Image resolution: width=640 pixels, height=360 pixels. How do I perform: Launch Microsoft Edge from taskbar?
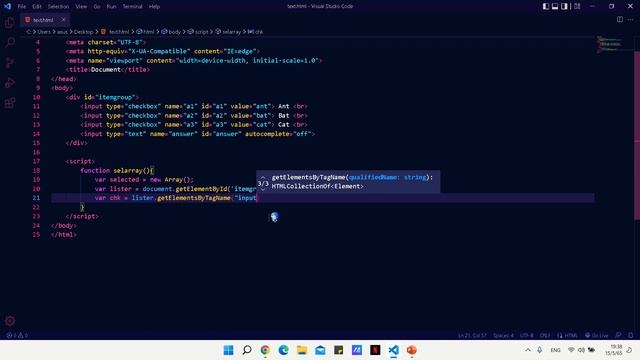tap(284, 350)
